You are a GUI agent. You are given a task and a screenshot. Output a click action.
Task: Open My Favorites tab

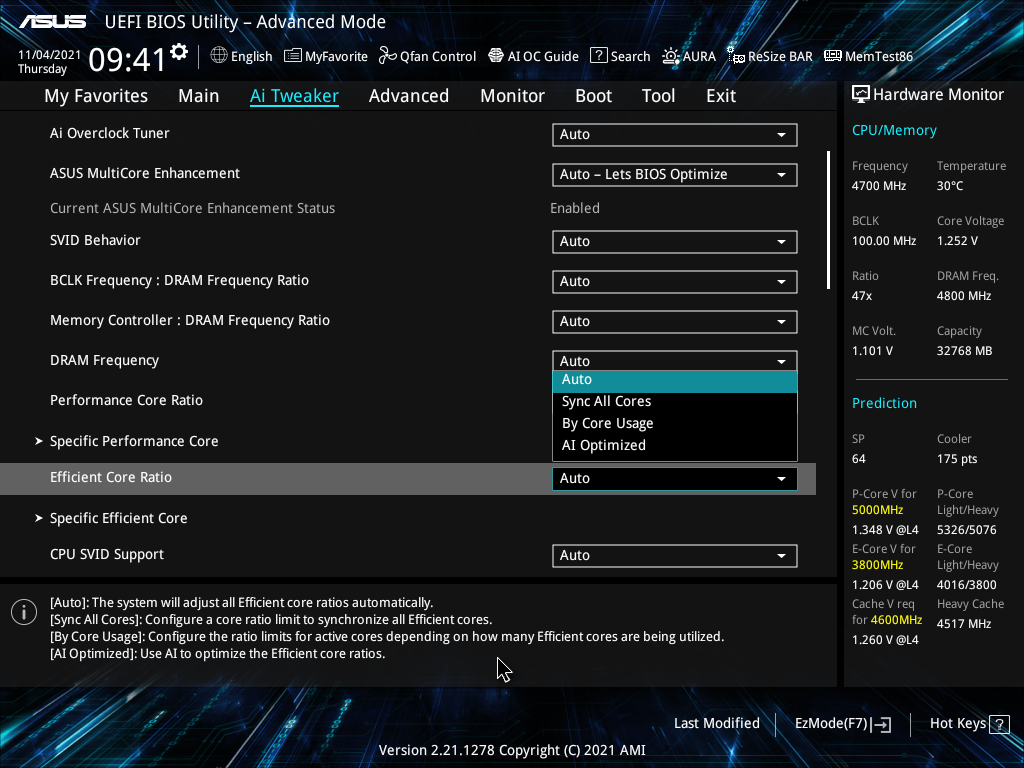click(96, 96)
